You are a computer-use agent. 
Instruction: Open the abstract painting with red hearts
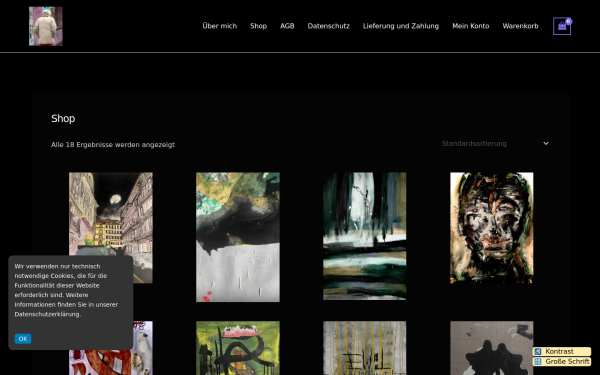[x=238, y=237]
